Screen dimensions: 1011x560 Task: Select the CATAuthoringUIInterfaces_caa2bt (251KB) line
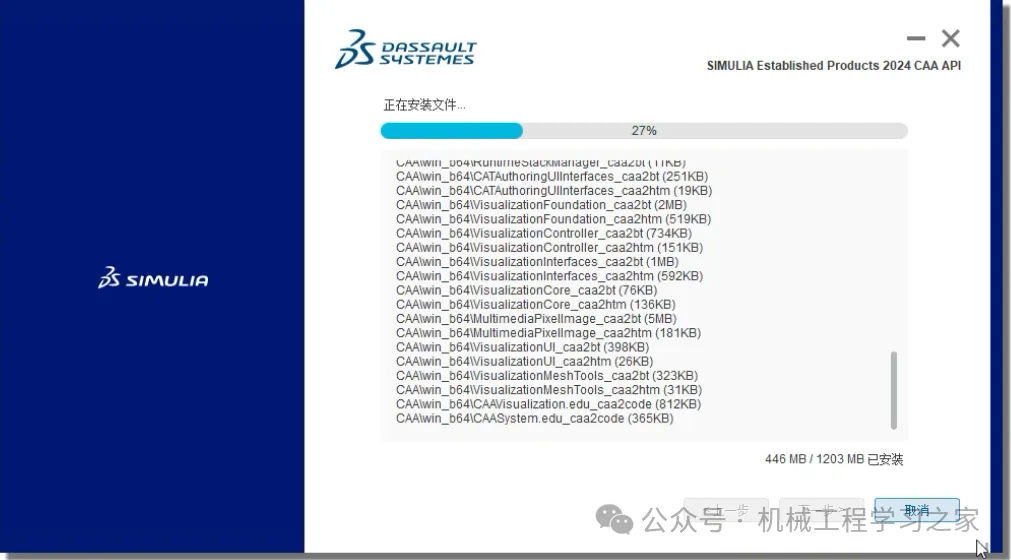coord(552,177)
